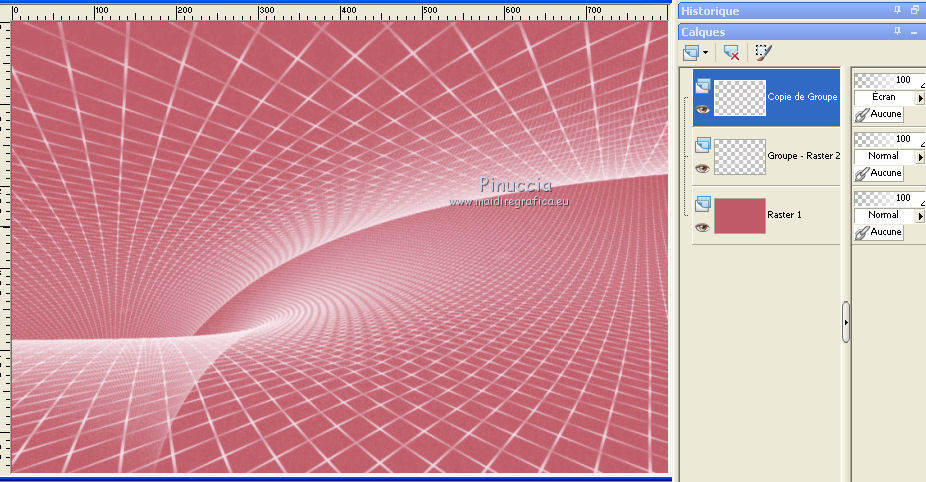
Task: Adjust opacity slider of Raster 1 layer
Action: (x=889, y=198)
